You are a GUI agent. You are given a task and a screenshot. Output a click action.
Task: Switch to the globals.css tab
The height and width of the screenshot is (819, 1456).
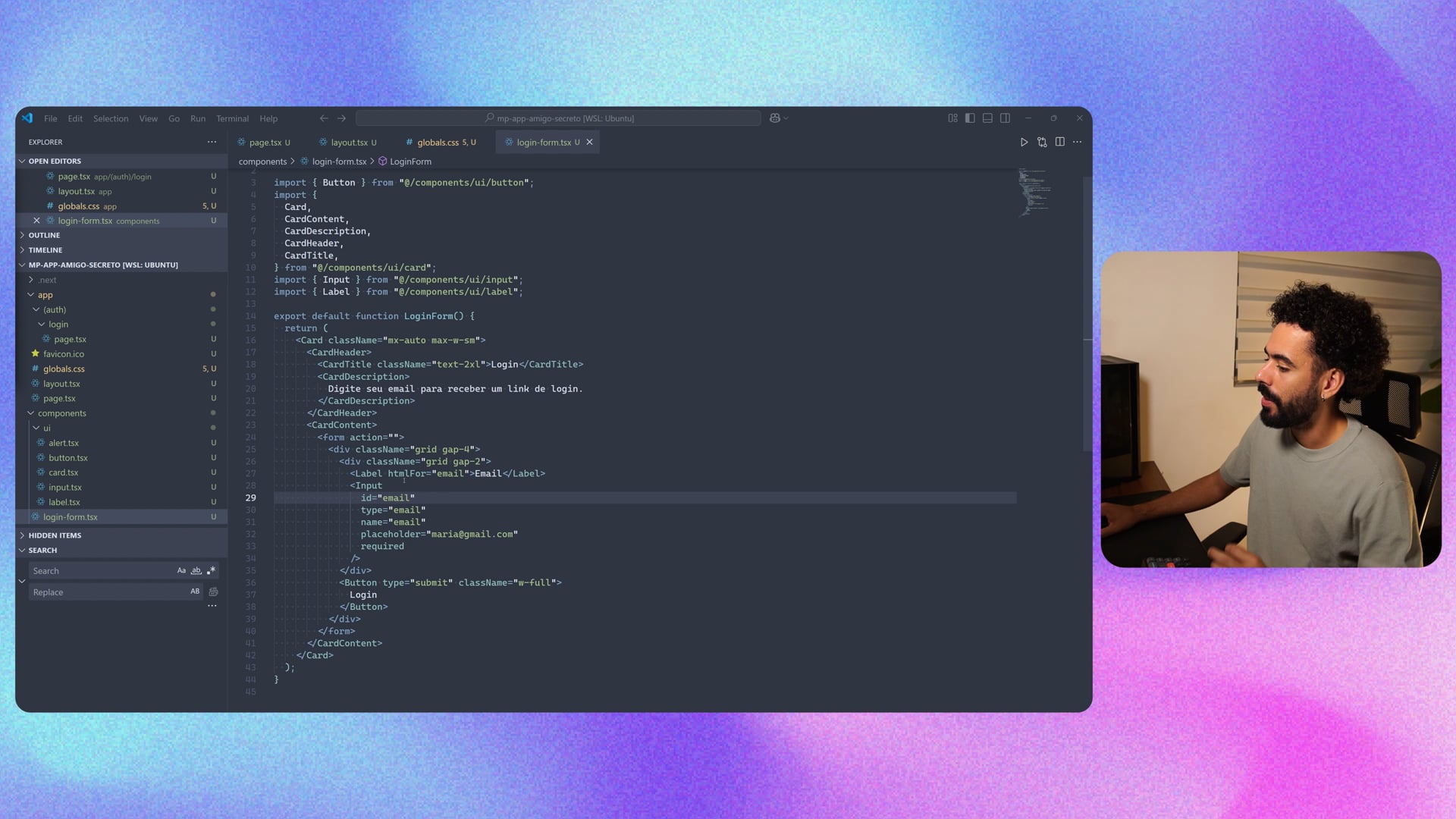pyautogui.click(x=438, y=143)
